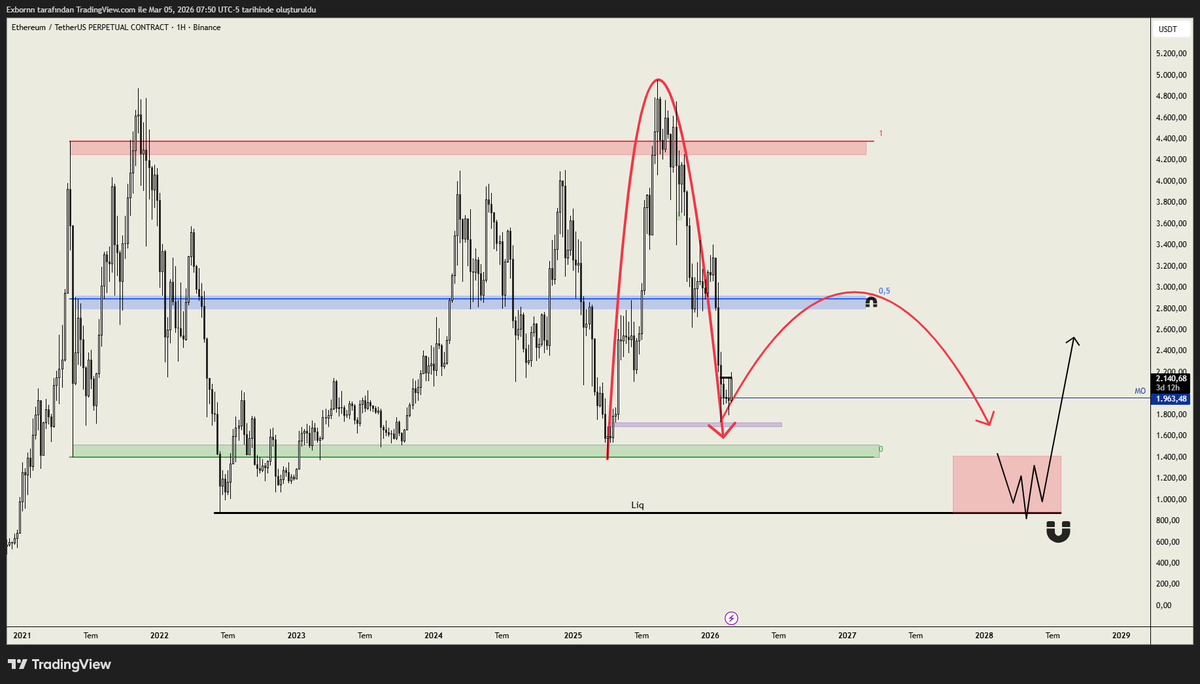Click the 4.400,00 price axis label
This screenshot has width=1200, height=684.
1171,139
